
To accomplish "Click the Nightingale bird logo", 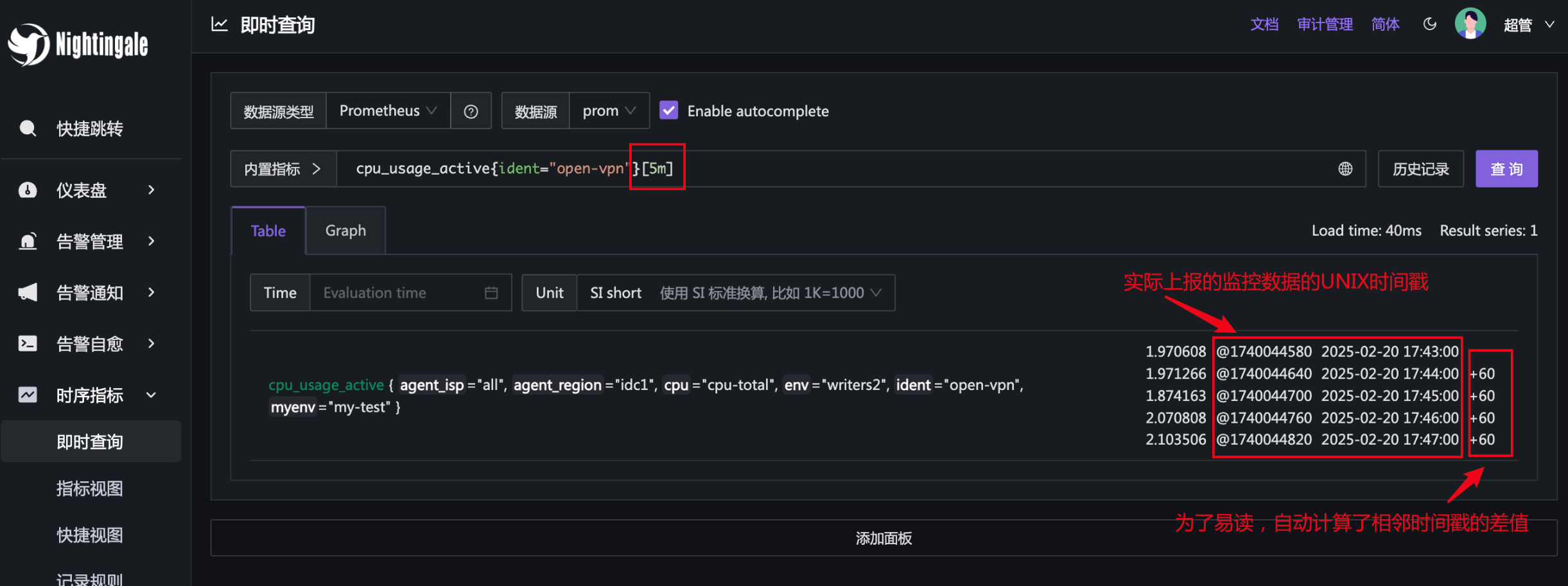I will [28, 44].
